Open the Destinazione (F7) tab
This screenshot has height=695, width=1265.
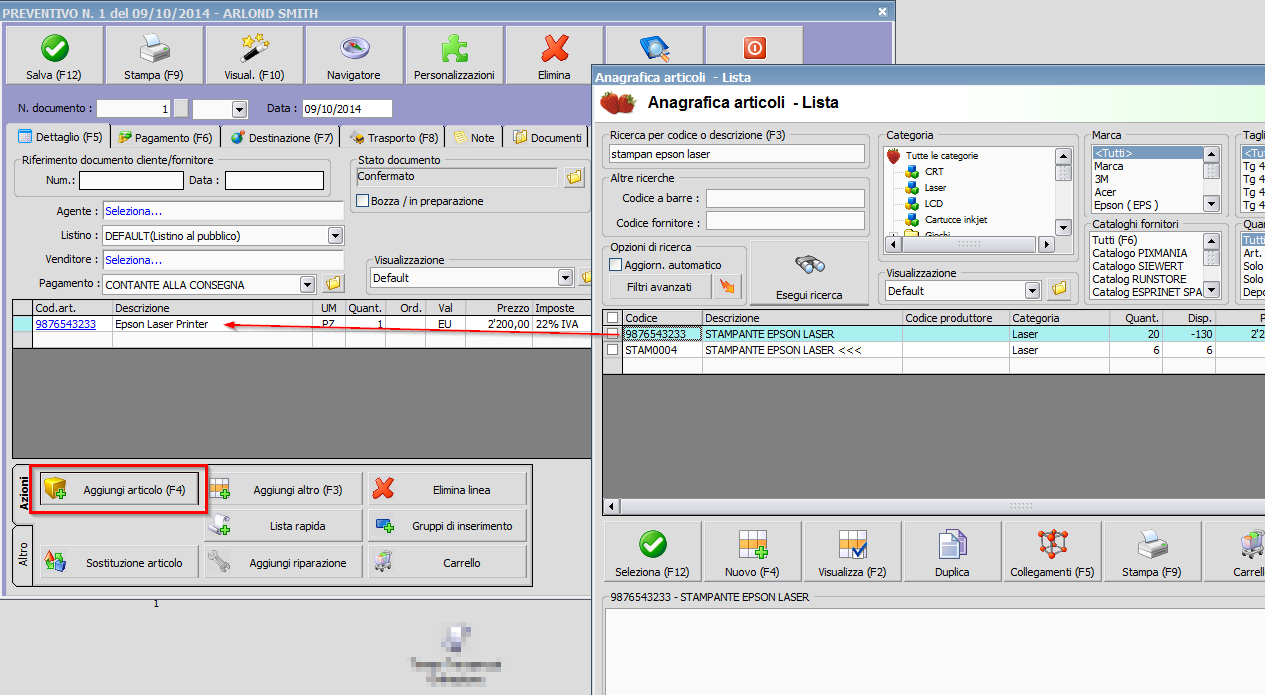point(282,138)
